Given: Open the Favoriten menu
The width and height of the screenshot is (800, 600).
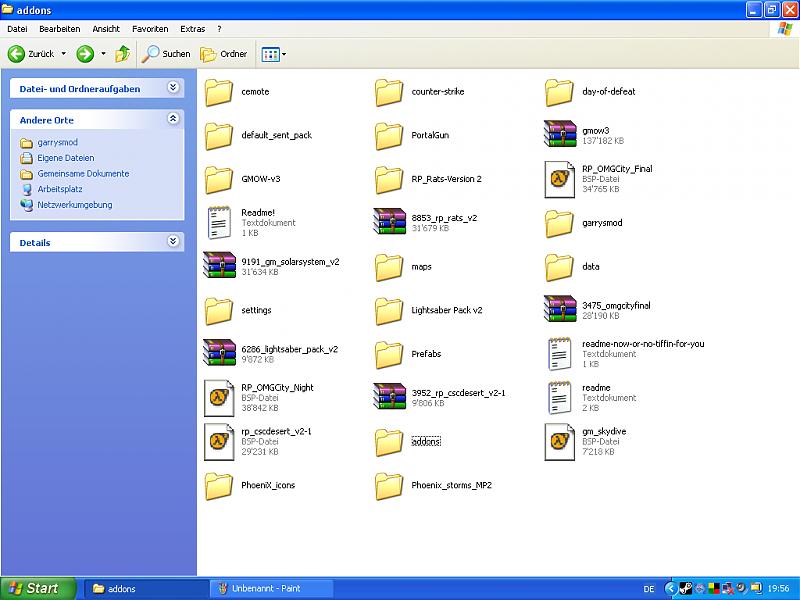Looking at the screenshot, I should point(150,29).
